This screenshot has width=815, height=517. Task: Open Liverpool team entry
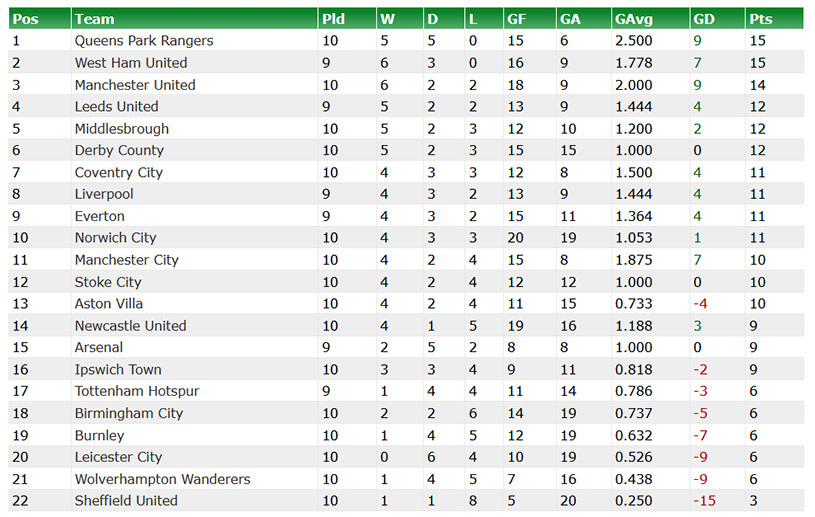click(104, 194)
